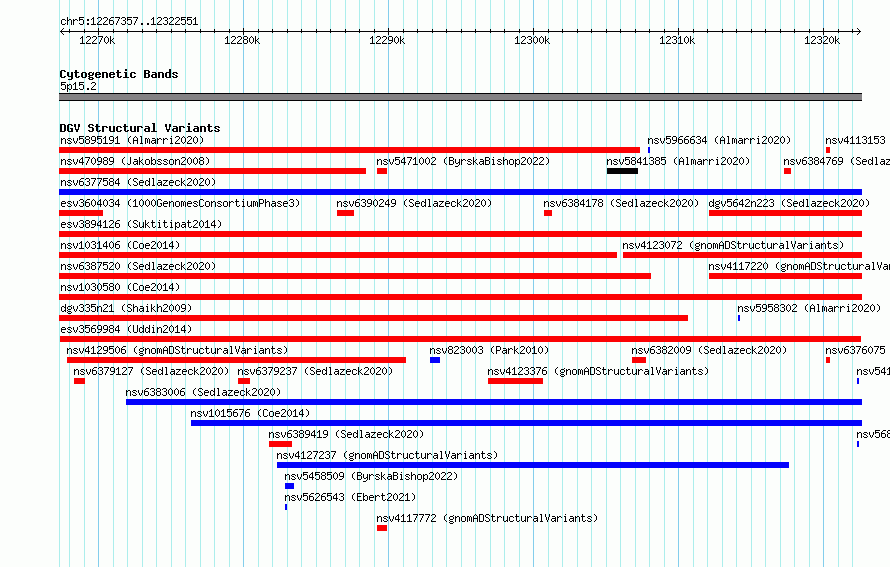Click the red bar under nsv6390249
The height and width of the screenshot is (567, 890).
click(346, 213)
